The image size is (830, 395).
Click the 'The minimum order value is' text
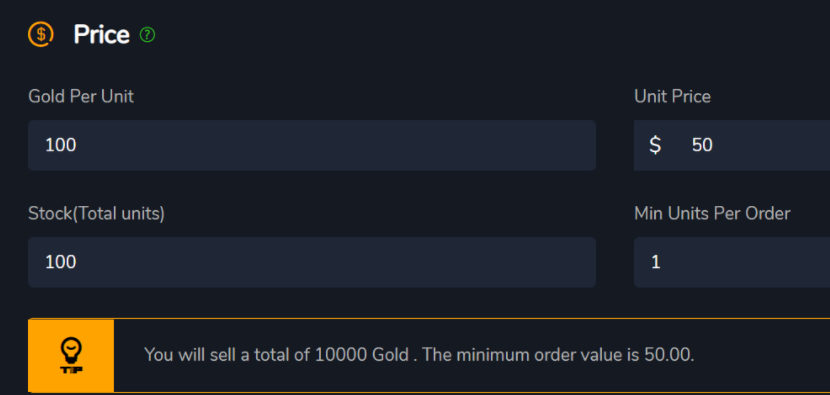pyautogui.click(x=531, y=355)
